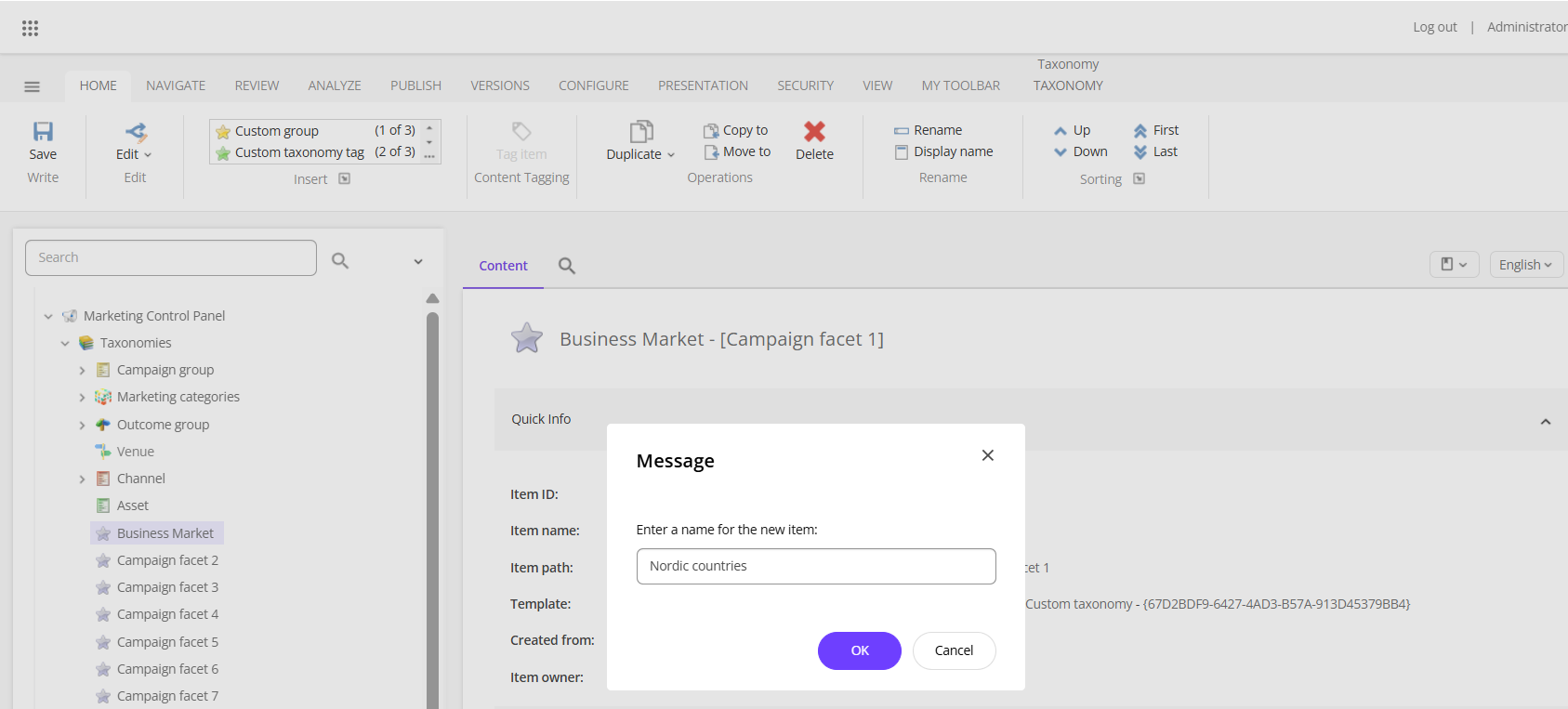Viewport: 1568px width, 709px height.
Task: Expand the Marketing categories node
Action: [x=82, y=398]
